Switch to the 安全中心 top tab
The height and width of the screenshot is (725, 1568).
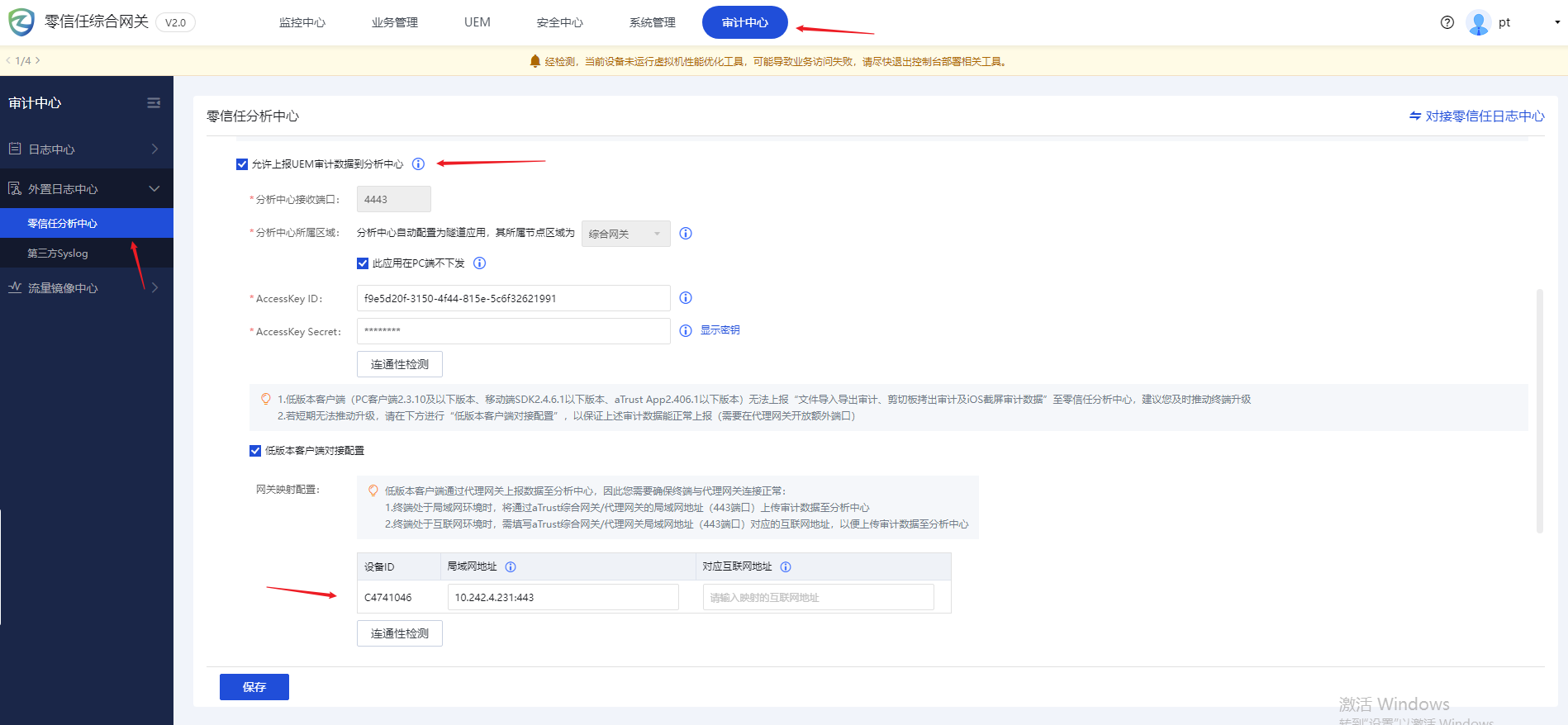559,22
